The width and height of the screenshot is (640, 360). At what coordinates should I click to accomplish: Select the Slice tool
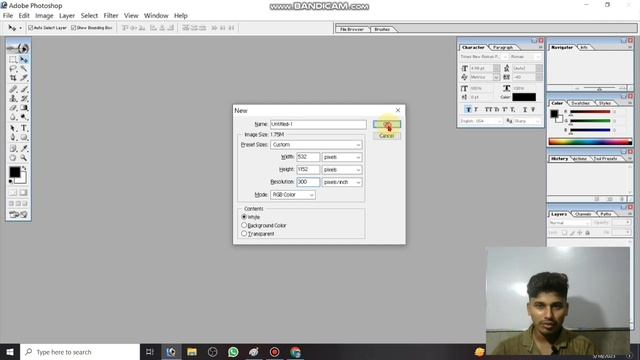24,78
